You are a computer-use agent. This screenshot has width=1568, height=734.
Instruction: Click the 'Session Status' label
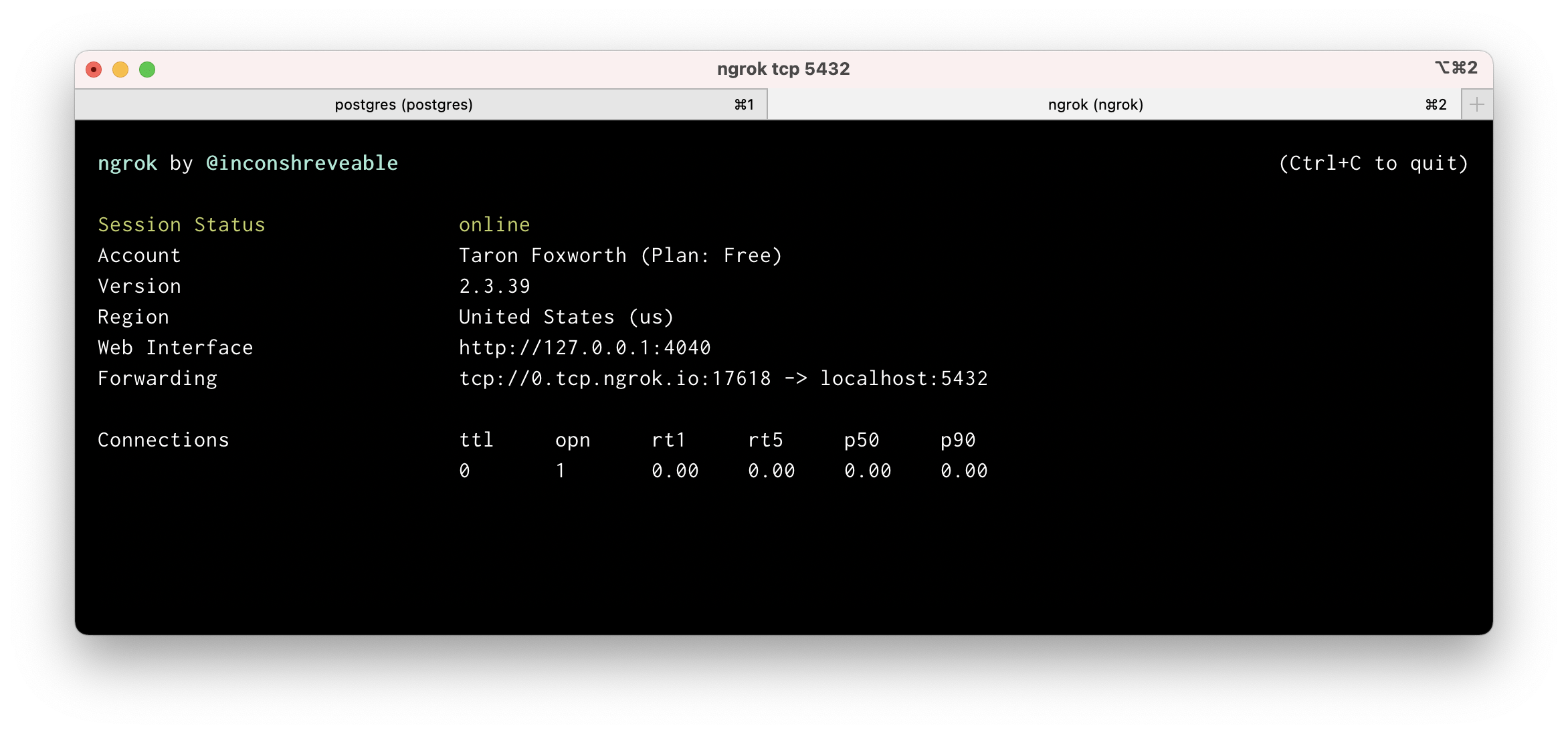181,225
